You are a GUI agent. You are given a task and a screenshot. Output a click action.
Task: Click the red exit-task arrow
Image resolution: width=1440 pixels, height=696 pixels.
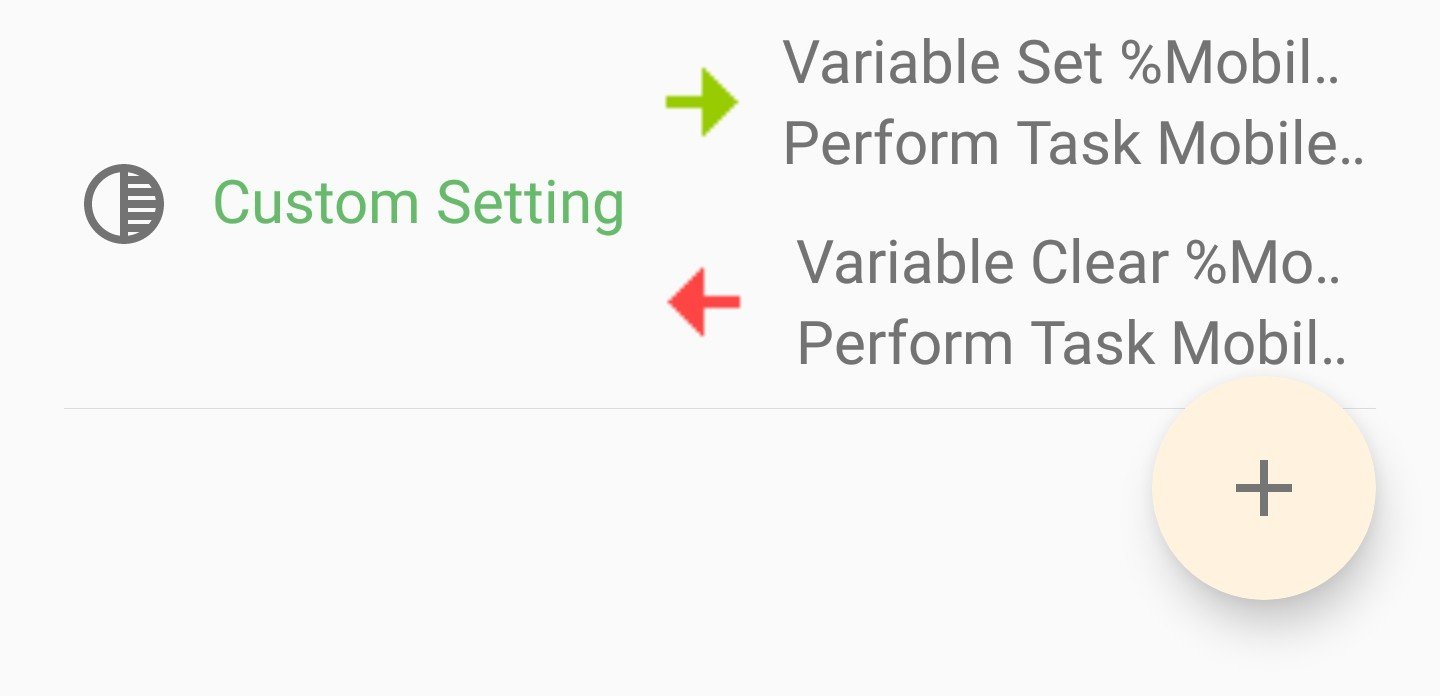tap(704, 301)
